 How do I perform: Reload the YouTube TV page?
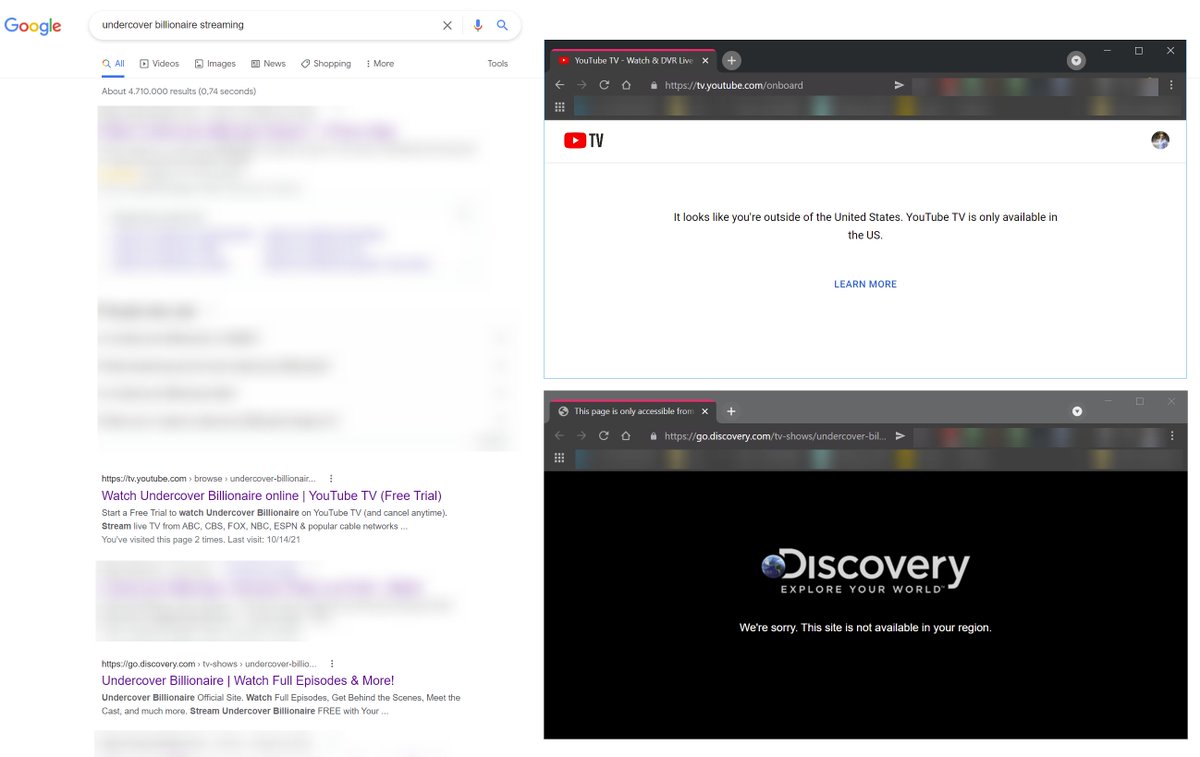604,85
